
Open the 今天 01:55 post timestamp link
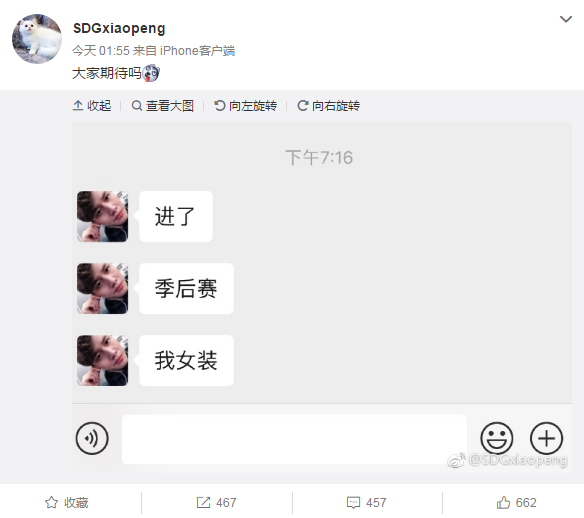101,51
